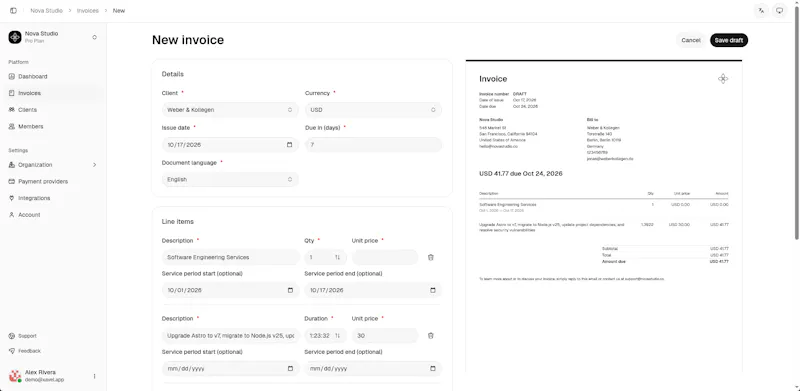Screen dimensions: 800x391
Task: Click the Members icon
Action: (12, 127)
